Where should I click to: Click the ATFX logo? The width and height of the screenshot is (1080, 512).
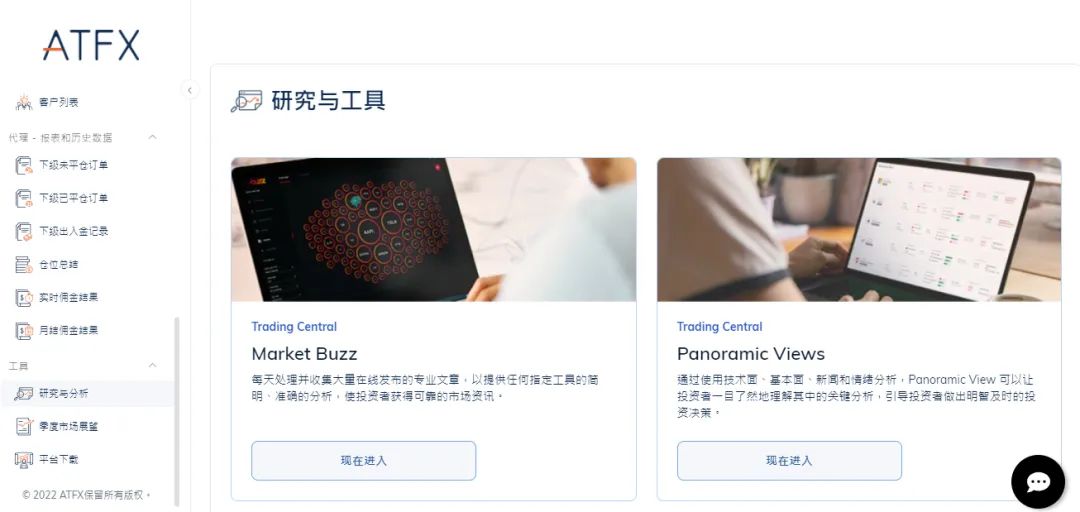[x=90, y=45]
